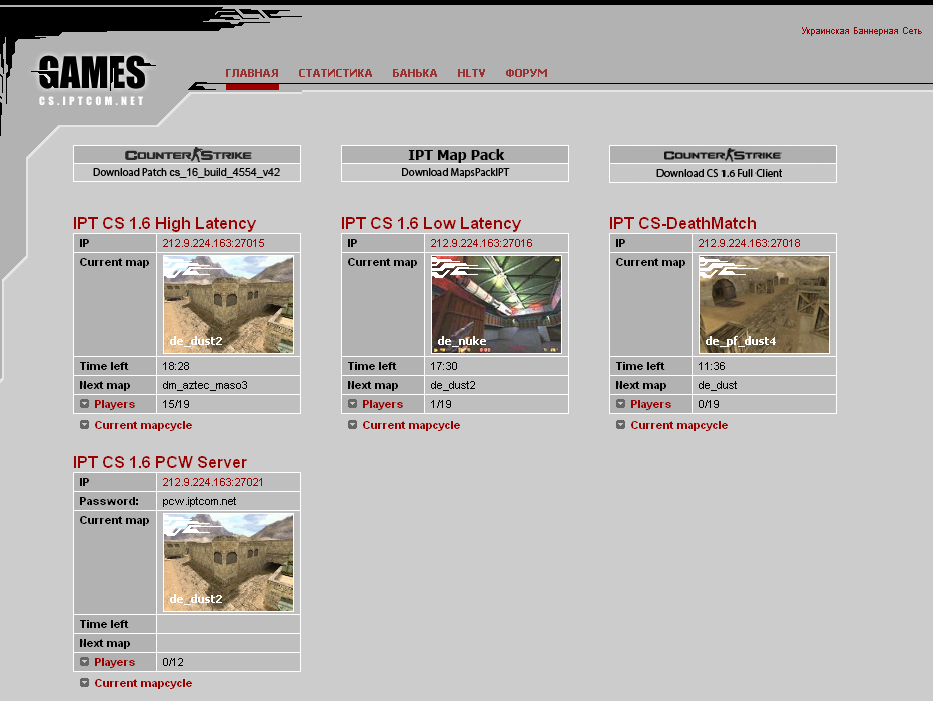The image size is (933, 701).
Task: Click time left value 18:28
Action: 176,366
